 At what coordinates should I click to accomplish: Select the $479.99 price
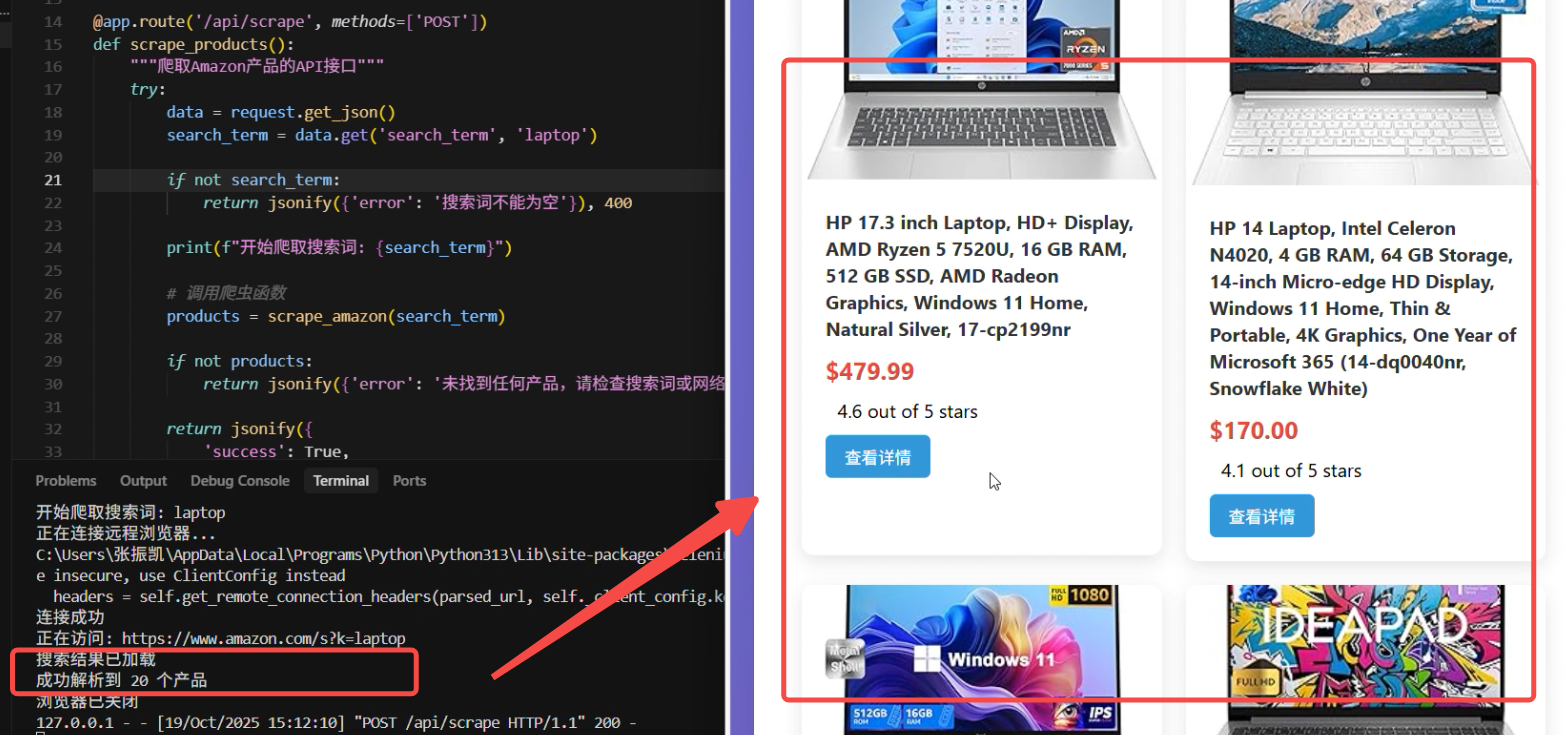coord(870,372)
